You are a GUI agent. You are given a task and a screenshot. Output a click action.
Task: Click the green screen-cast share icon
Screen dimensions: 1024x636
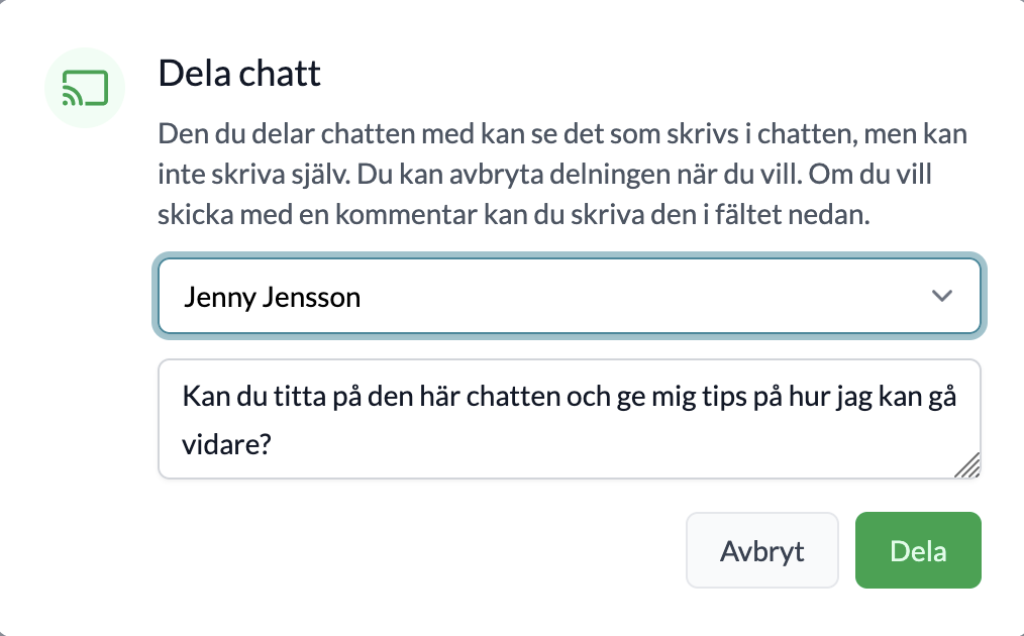tap(84, 89)
